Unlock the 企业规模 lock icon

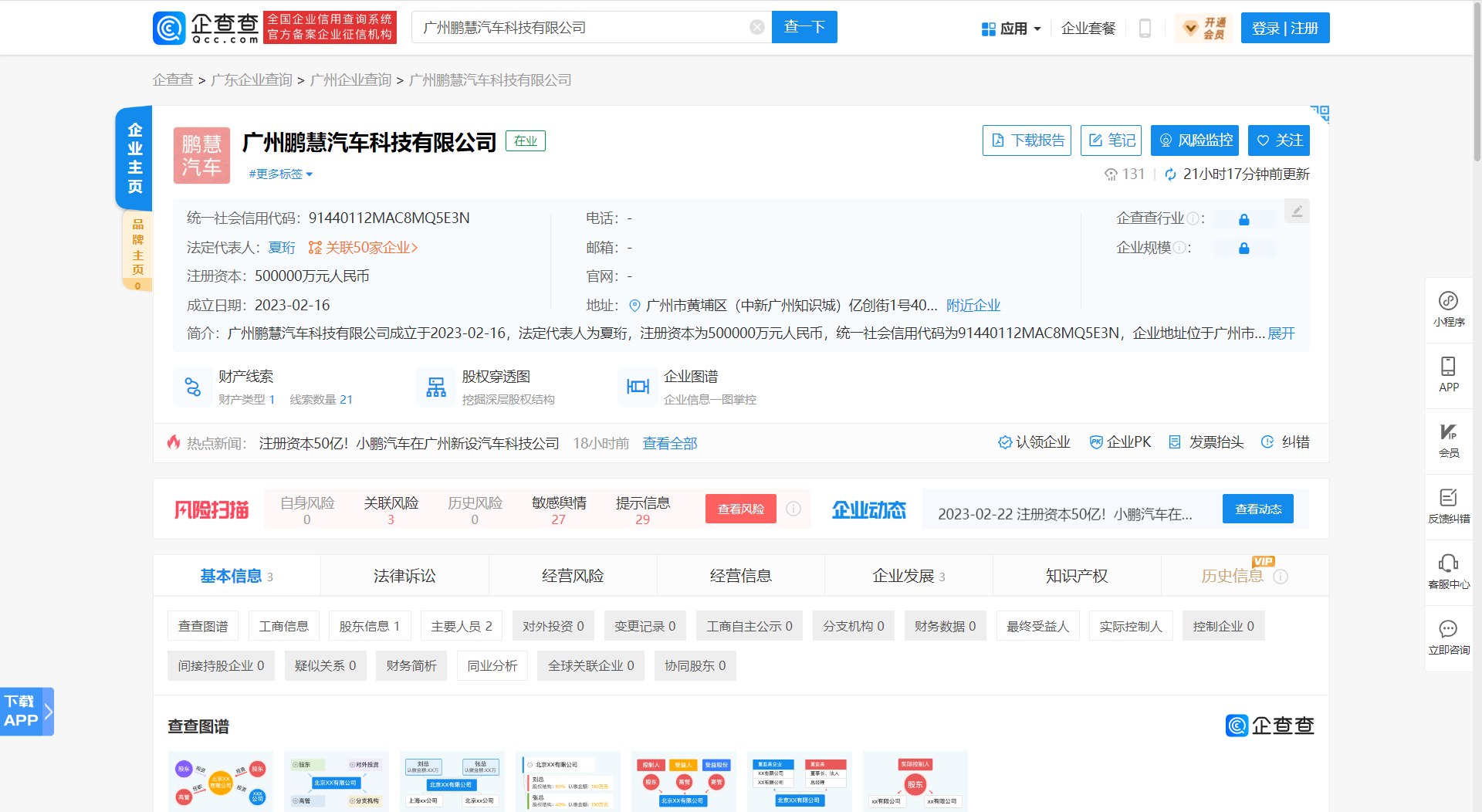click(x=1243, y=248)
